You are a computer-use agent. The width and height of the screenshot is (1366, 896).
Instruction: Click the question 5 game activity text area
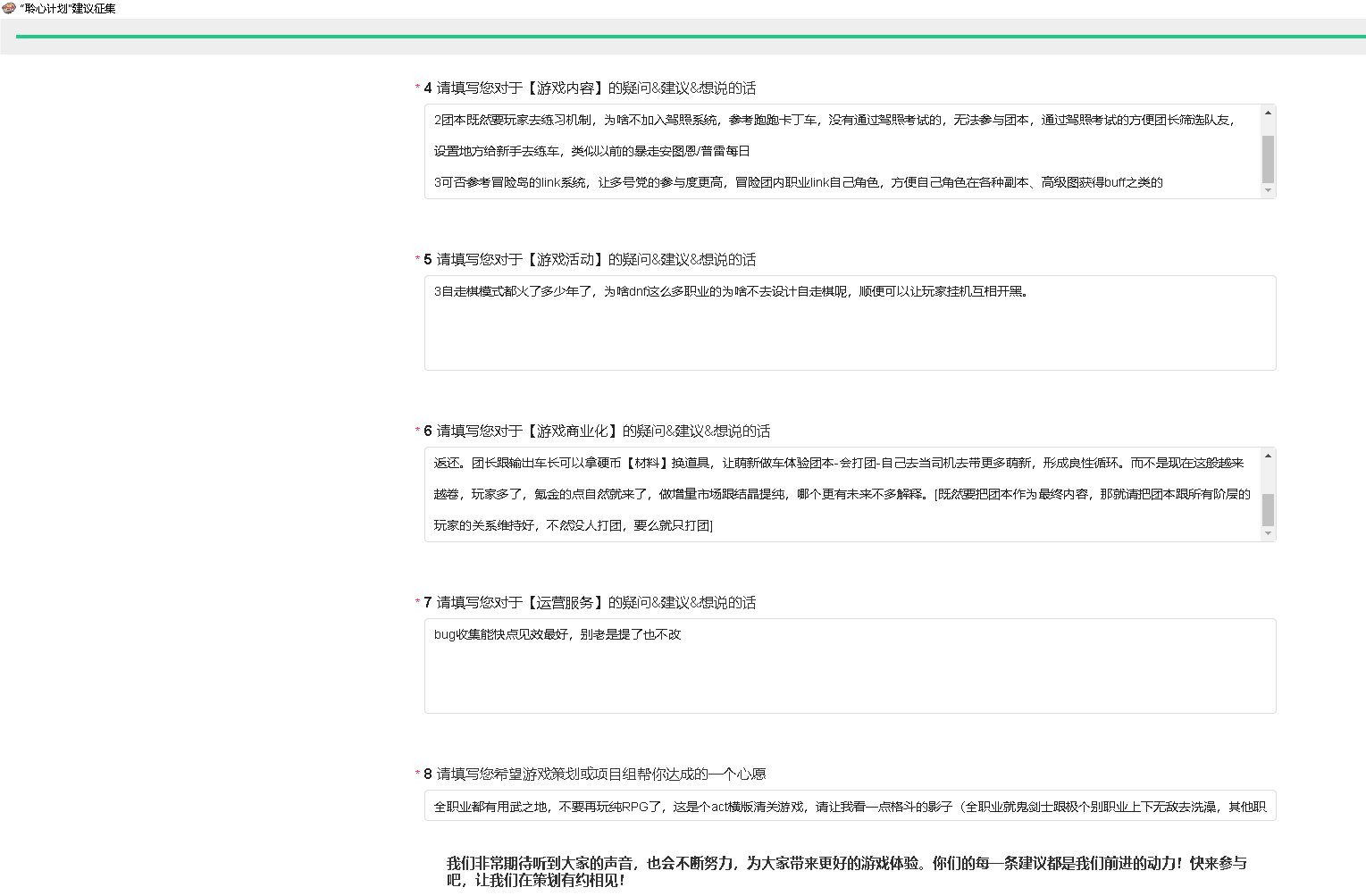tap(850, 322)
